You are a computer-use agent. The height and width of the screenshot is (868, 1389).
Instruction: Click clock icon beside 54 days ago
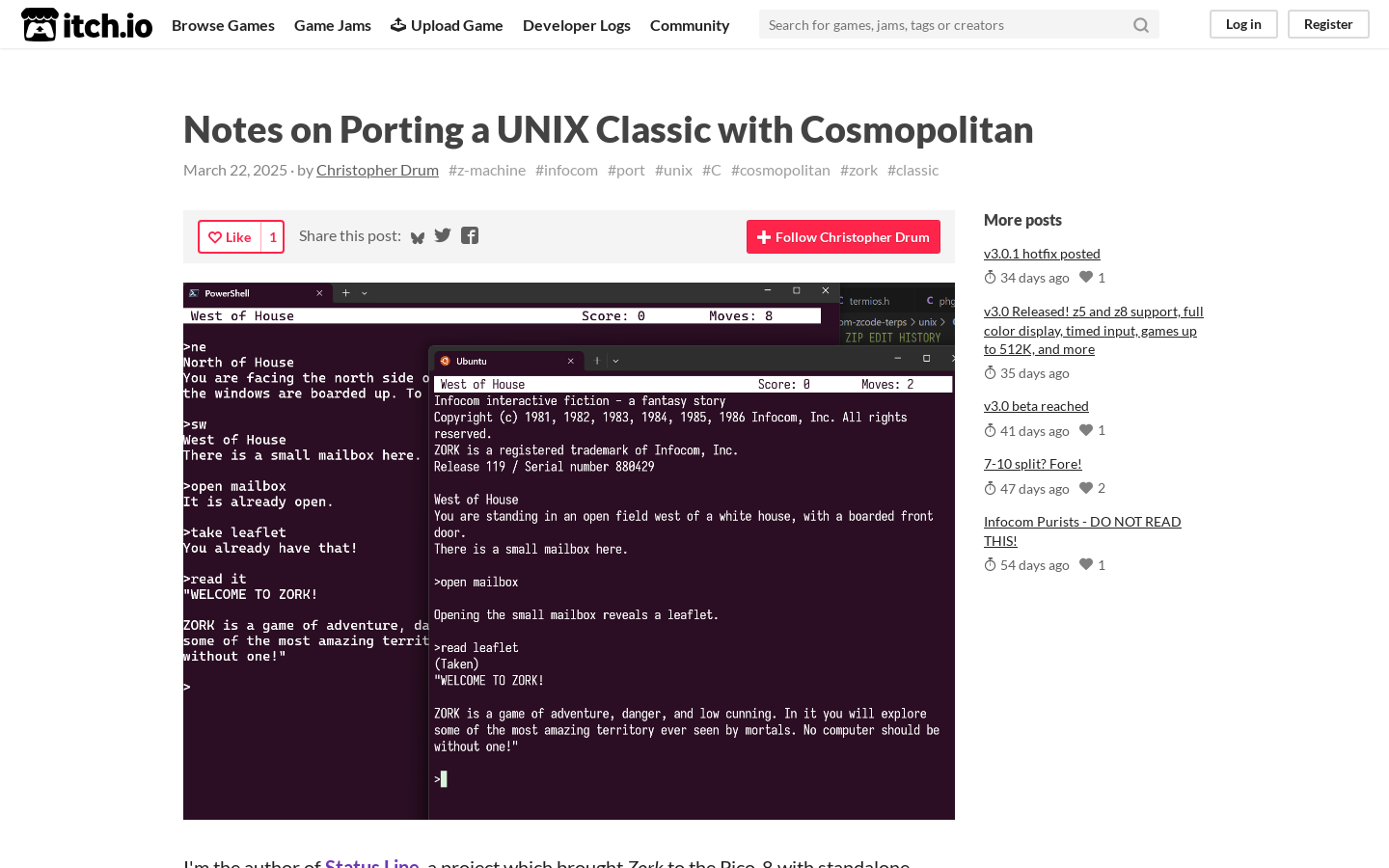[990, 565]
